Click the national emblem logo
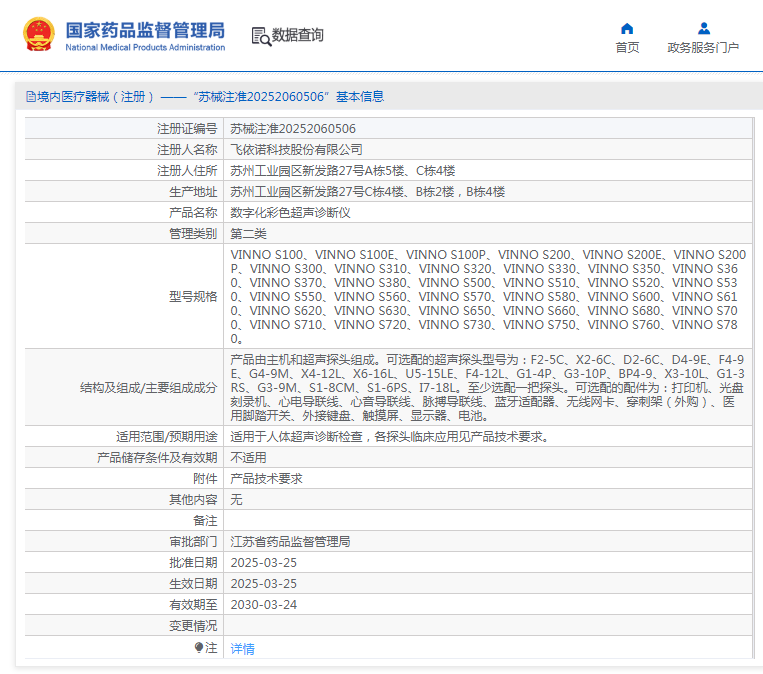Viewport: 763px width, 674px height. pos(39,34)
